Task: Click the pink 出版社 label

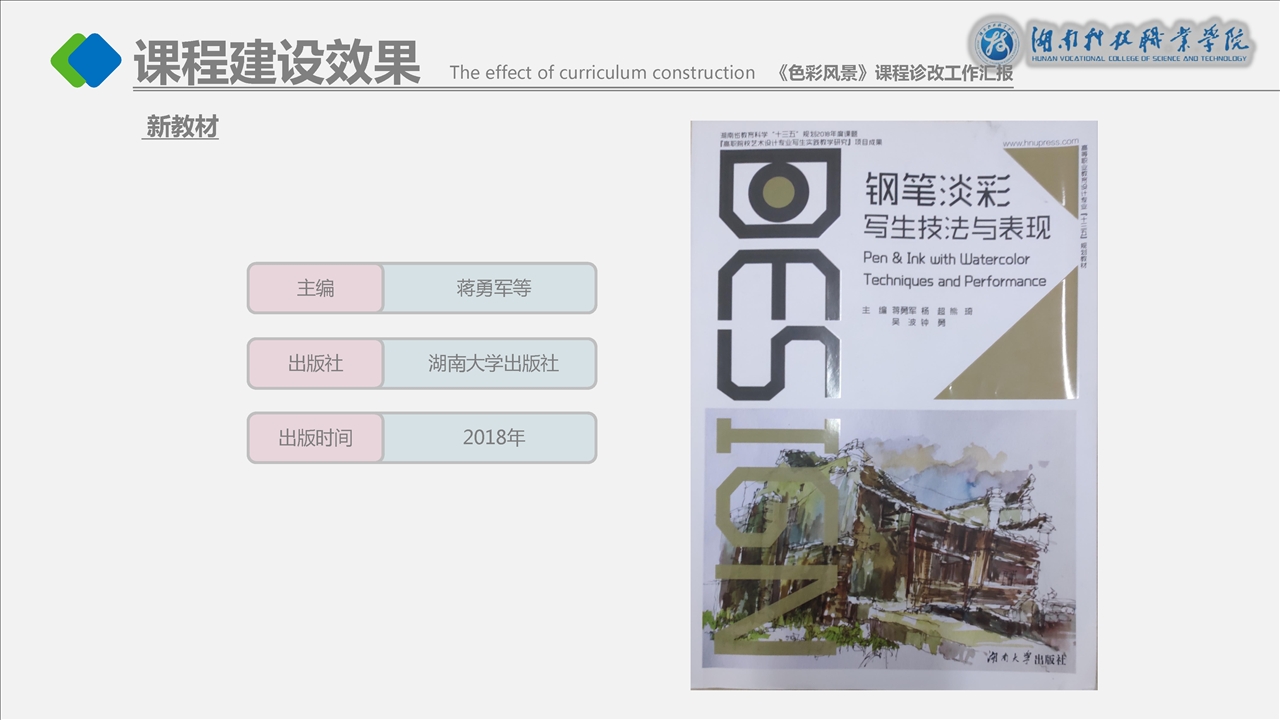Action: (316, 364)
